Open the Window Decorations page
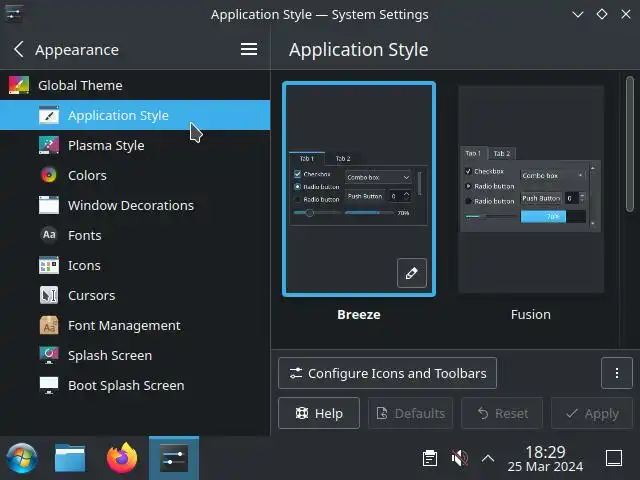 tap(135, 205)
